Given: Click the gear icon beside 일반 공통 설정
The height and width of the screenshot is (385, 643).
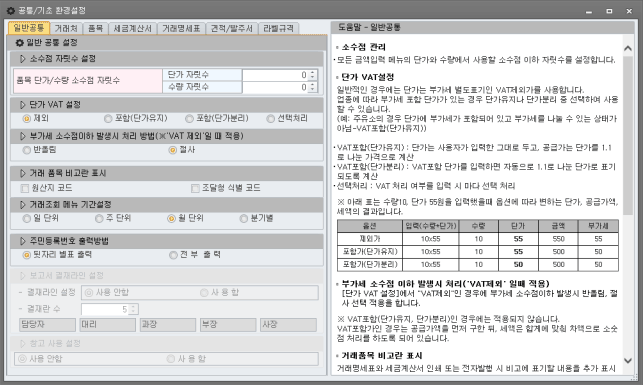Looking at the screenshot, I should click(19, 43).
